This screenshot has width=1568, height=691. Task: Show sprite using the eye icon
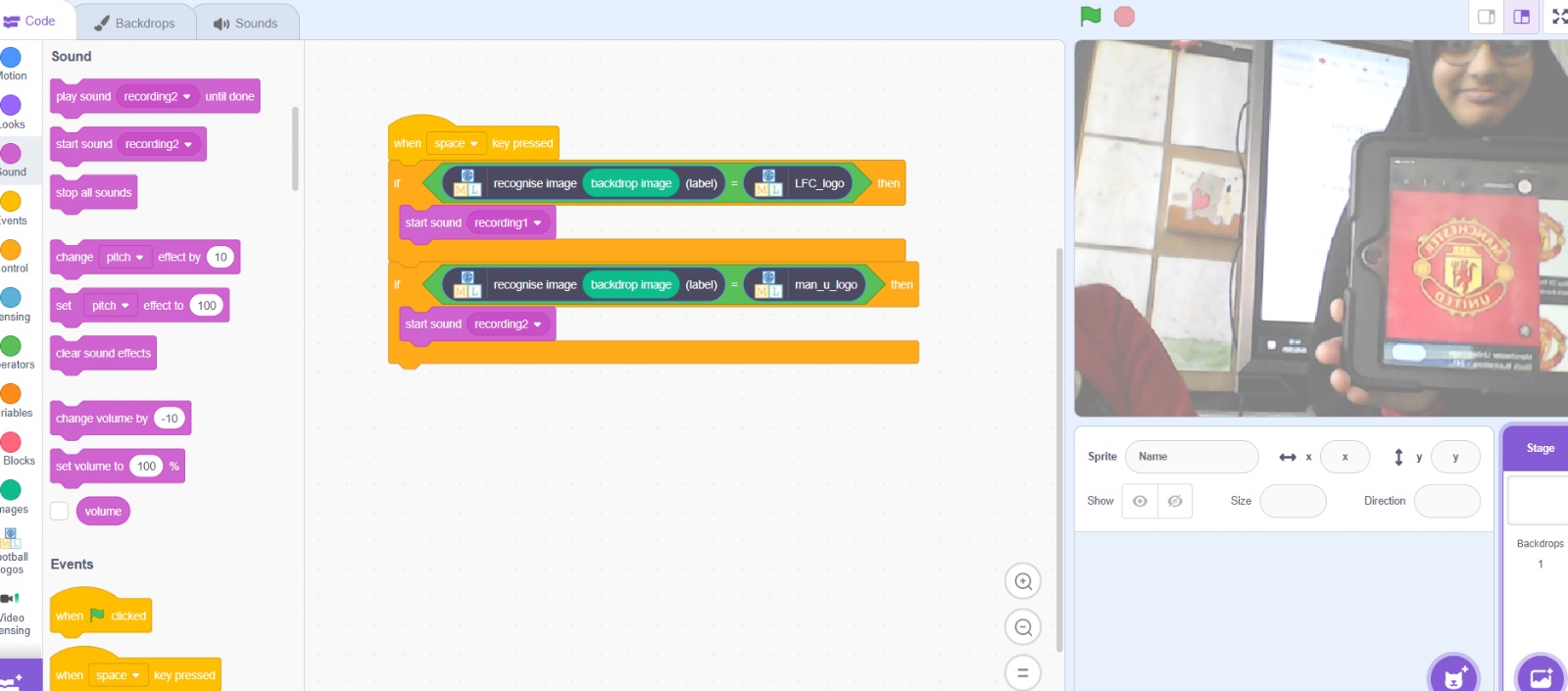pos(1140,501)
